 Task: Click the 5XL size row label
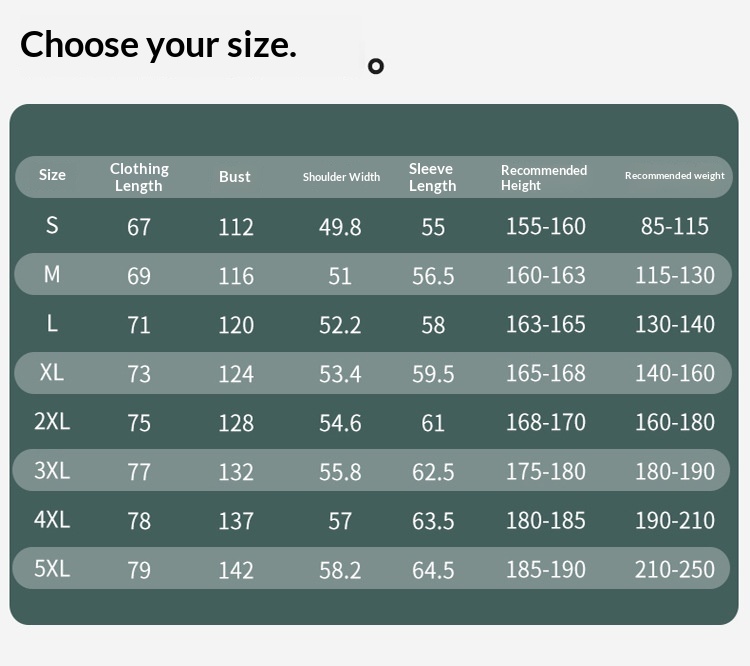[52, 569]
